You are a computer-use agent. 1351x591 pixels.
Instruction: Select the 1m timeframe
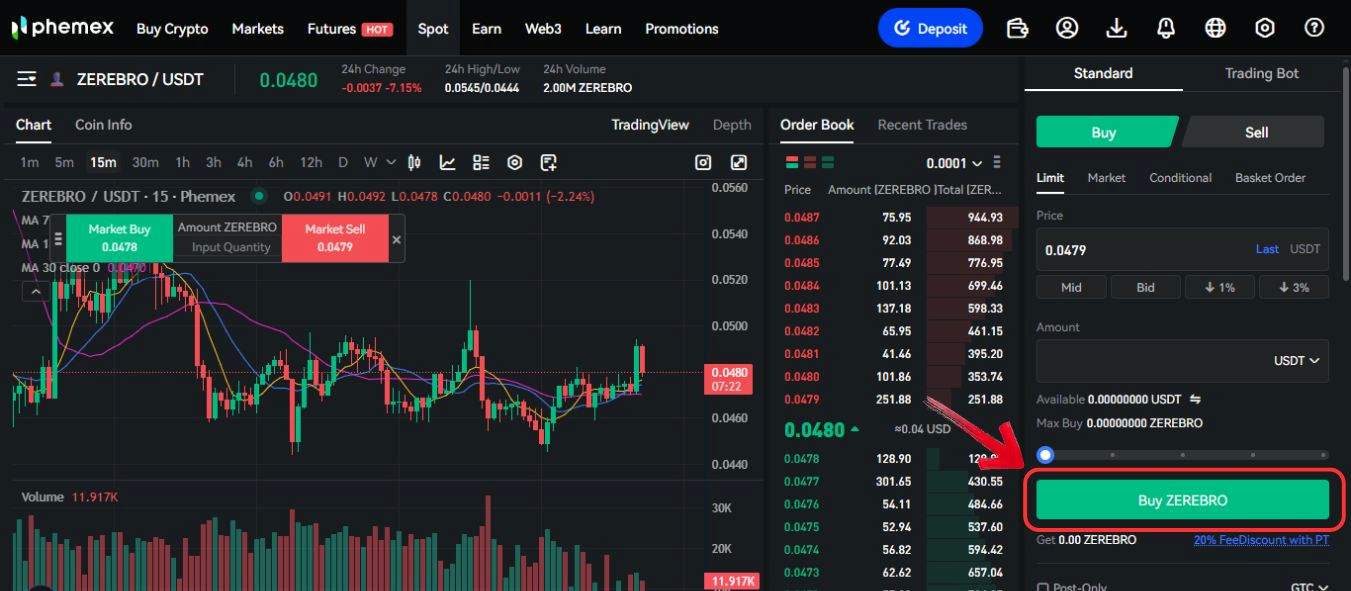click(x=30, y=162)
